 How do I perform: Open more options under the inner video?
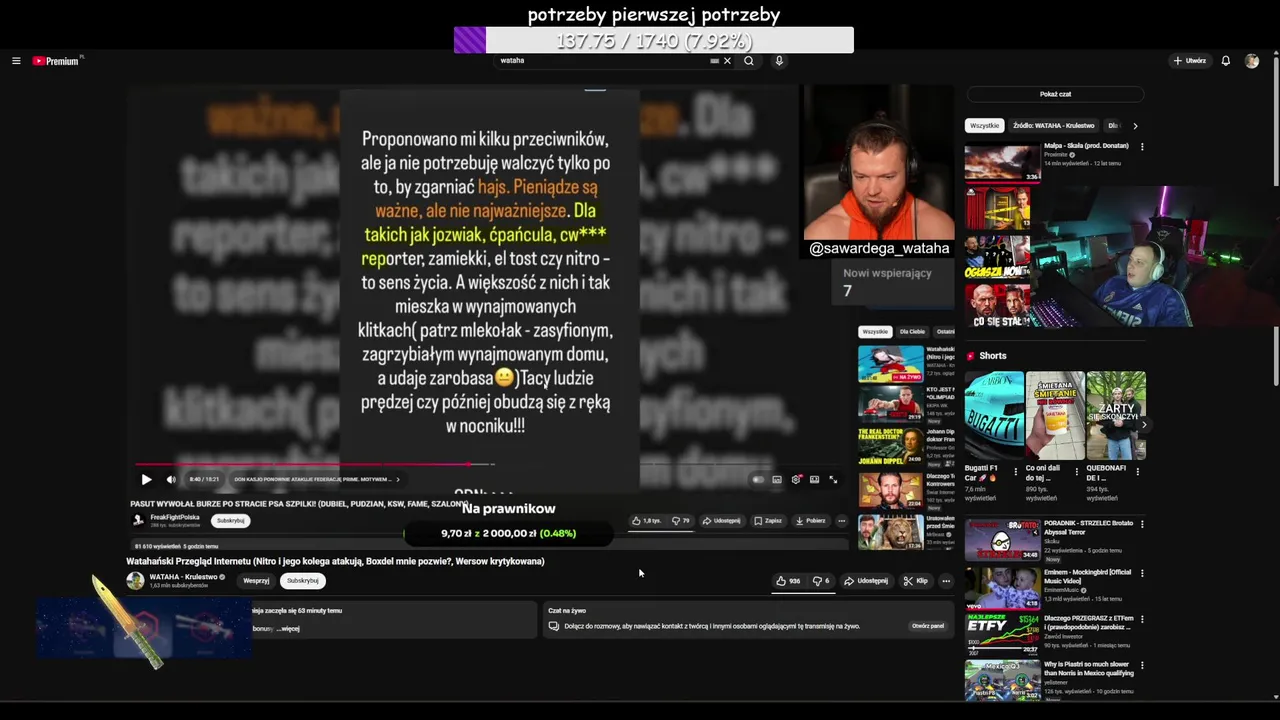[841, 520]
